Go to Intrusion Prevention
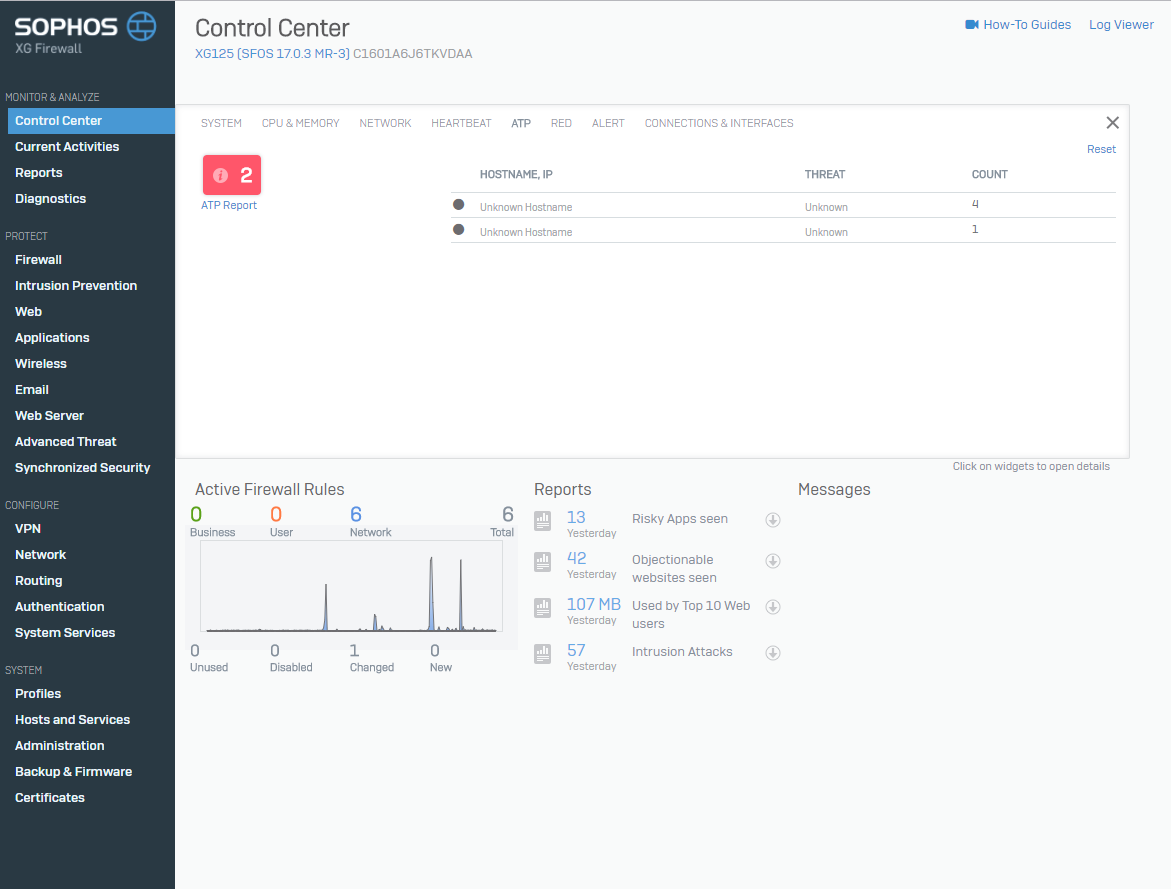 [76, 285]
